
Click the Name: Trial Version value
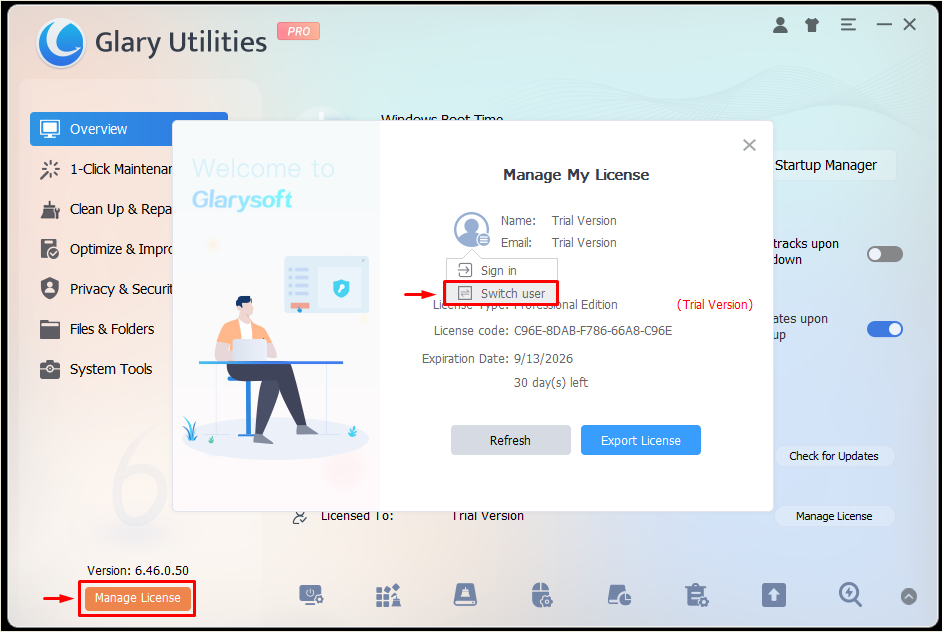(584, 220)
